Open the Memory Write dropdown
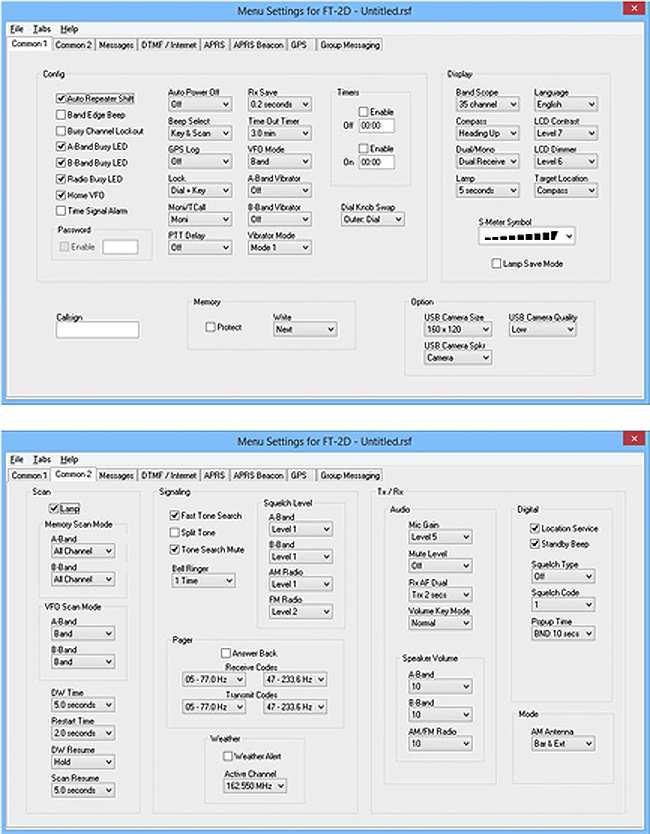 point(305,329)
